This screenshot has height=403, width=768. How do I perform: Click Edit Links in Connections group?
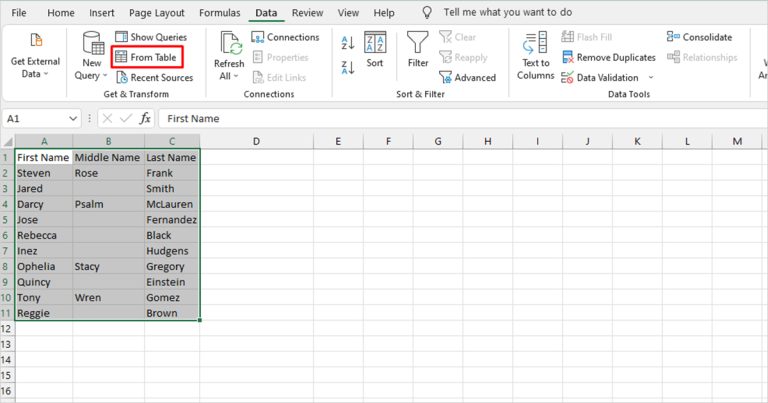click(x=279, y=77)
